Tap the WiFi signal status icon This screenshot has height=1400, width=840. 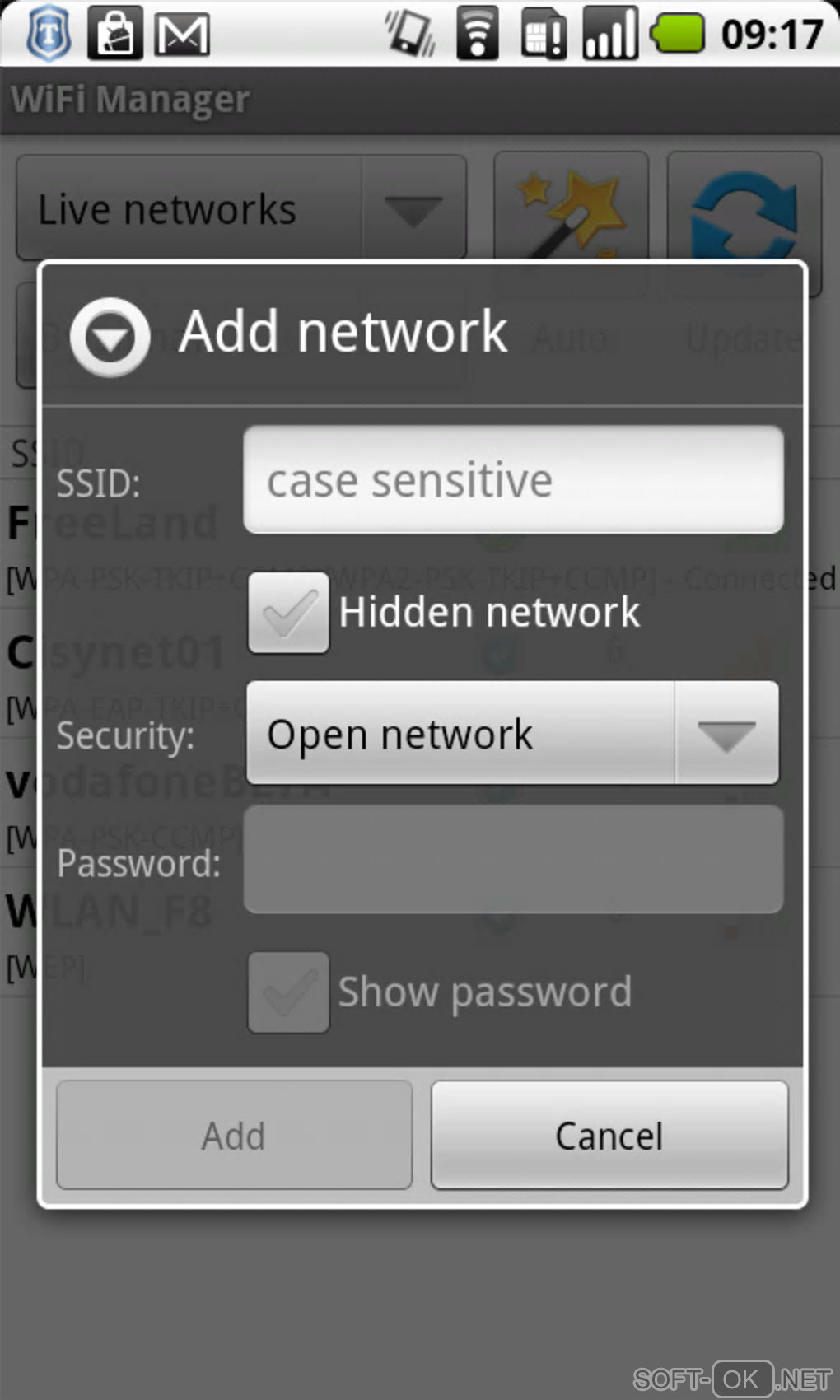(477, 34)
